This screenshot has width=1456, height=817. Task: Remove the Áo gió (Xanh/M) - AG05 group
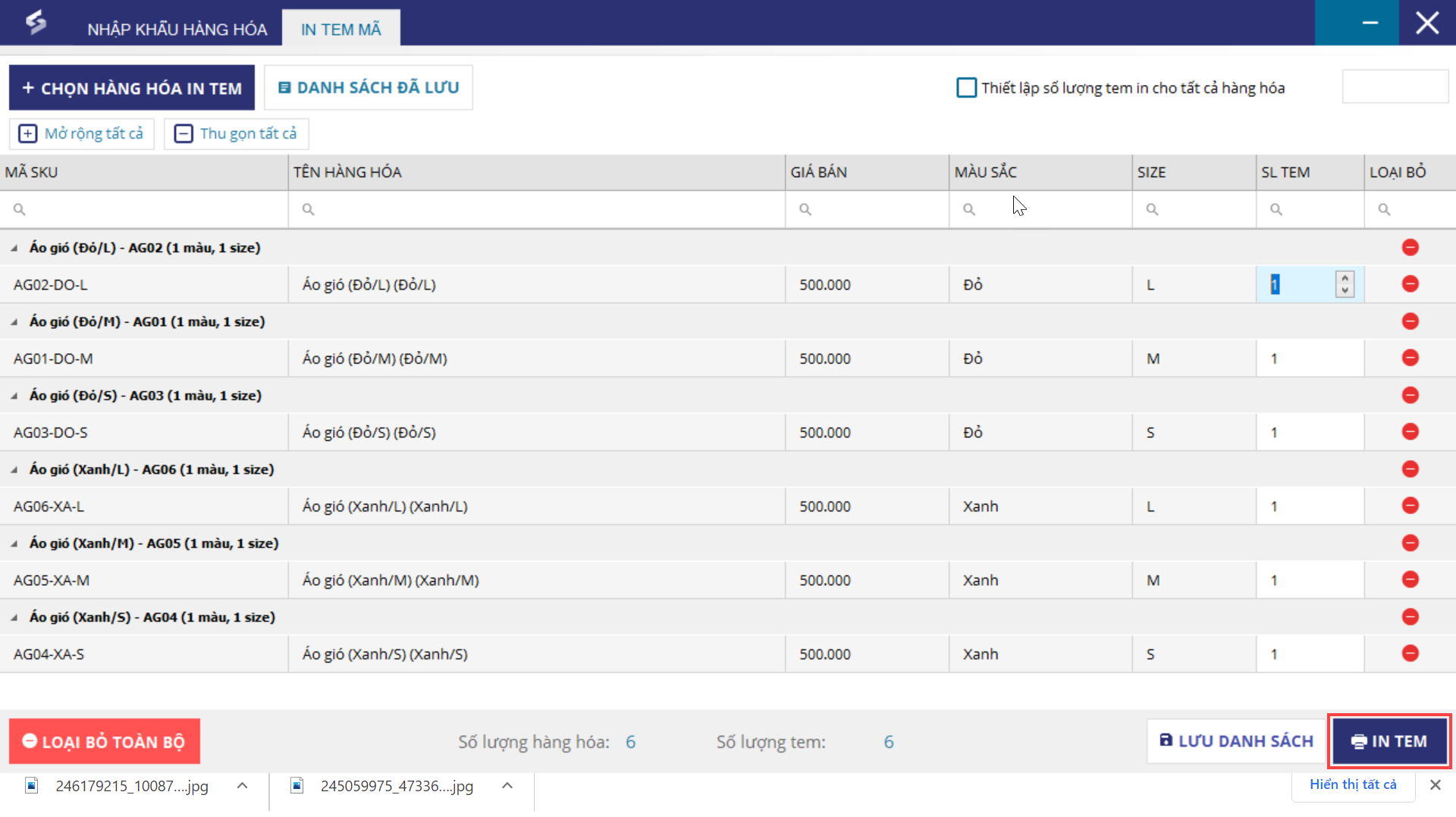pos(1410,543)
